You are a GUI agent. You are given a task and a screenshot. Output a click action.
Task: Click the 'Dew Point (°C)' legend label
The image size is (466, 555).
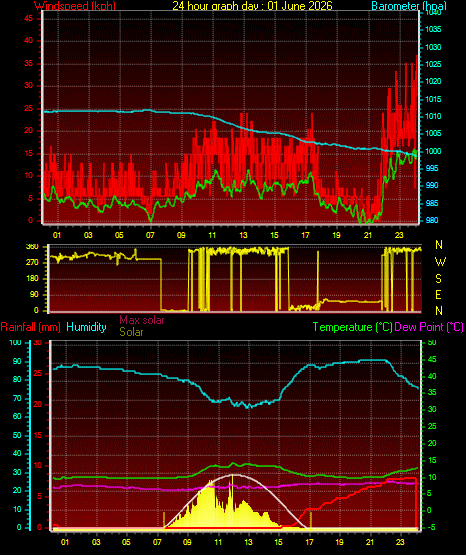[x=429, y=327]
